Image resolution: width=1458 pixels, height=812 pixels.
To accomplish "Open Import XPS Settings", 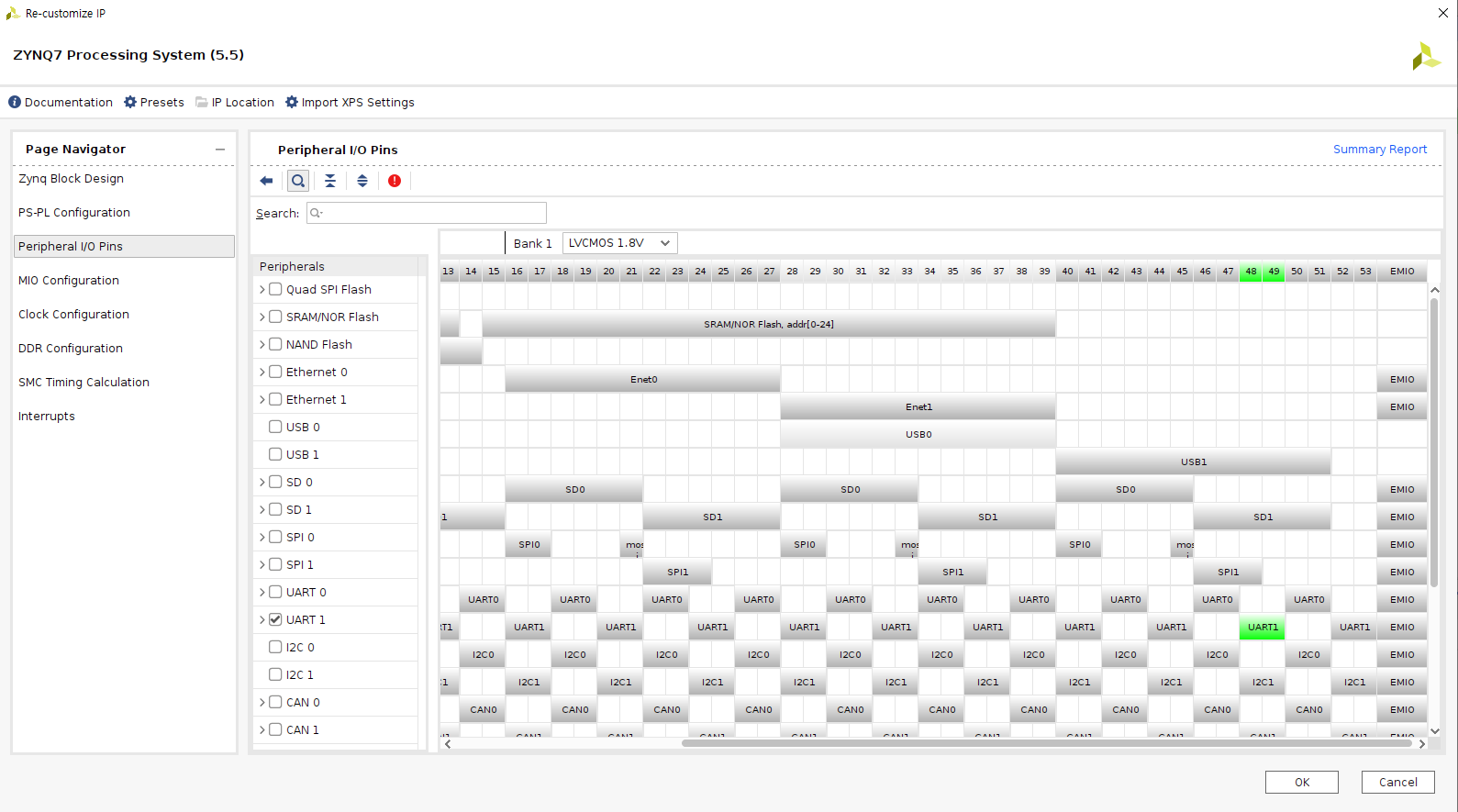I will (358, 103).
